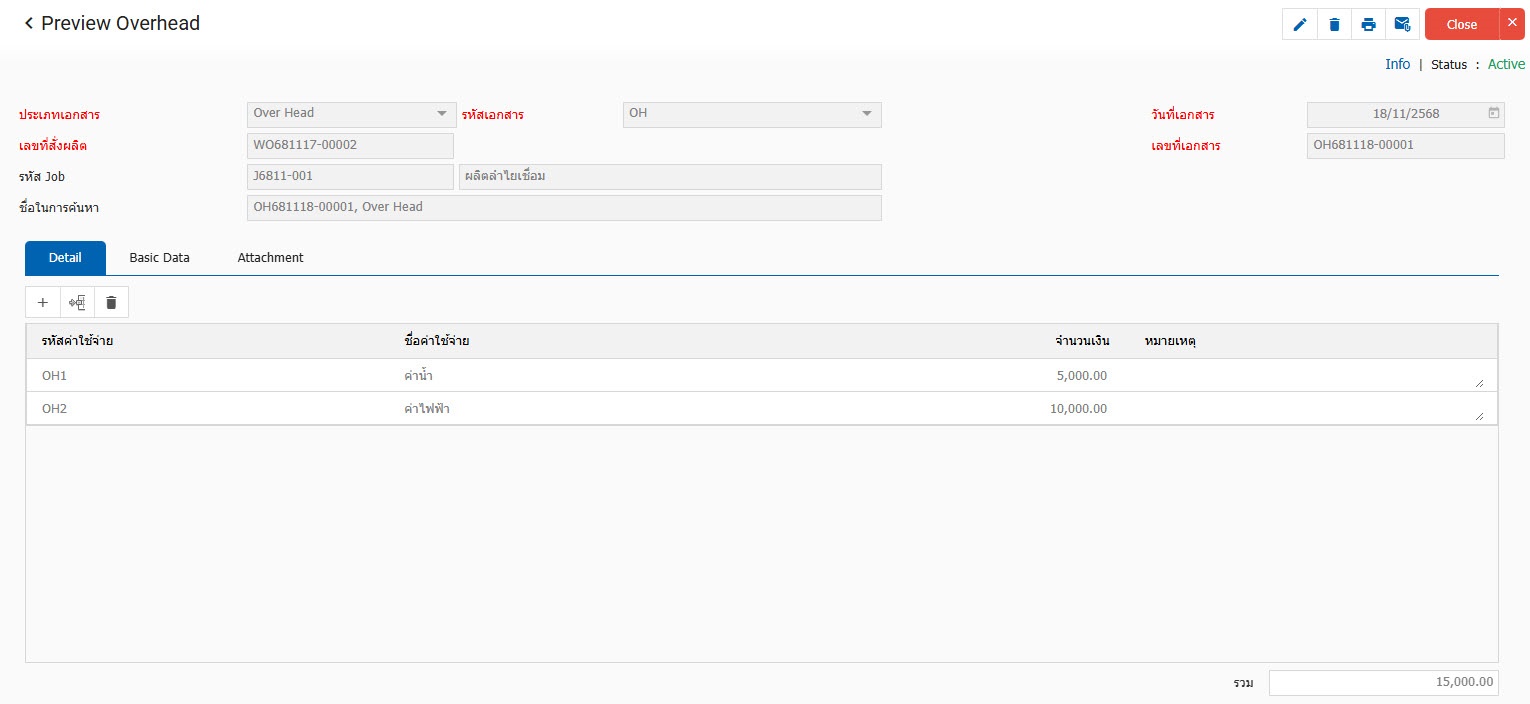The image size is (1530, 704).
Task: Switch to the Basic Data tab
Action: (x=159, y=258)
